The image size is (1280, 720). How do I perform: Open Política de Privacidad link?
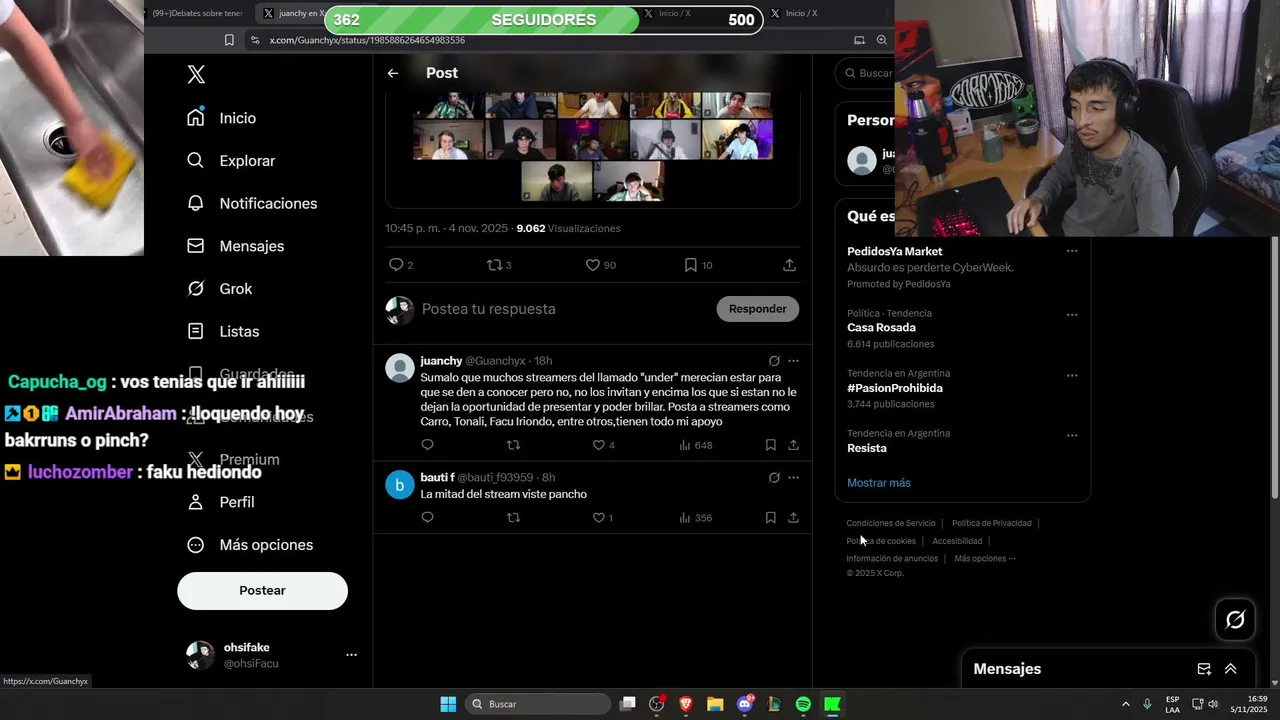991,523
